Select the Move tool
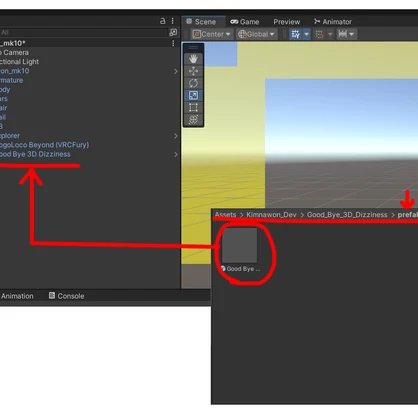 click(x=193, y=71)
